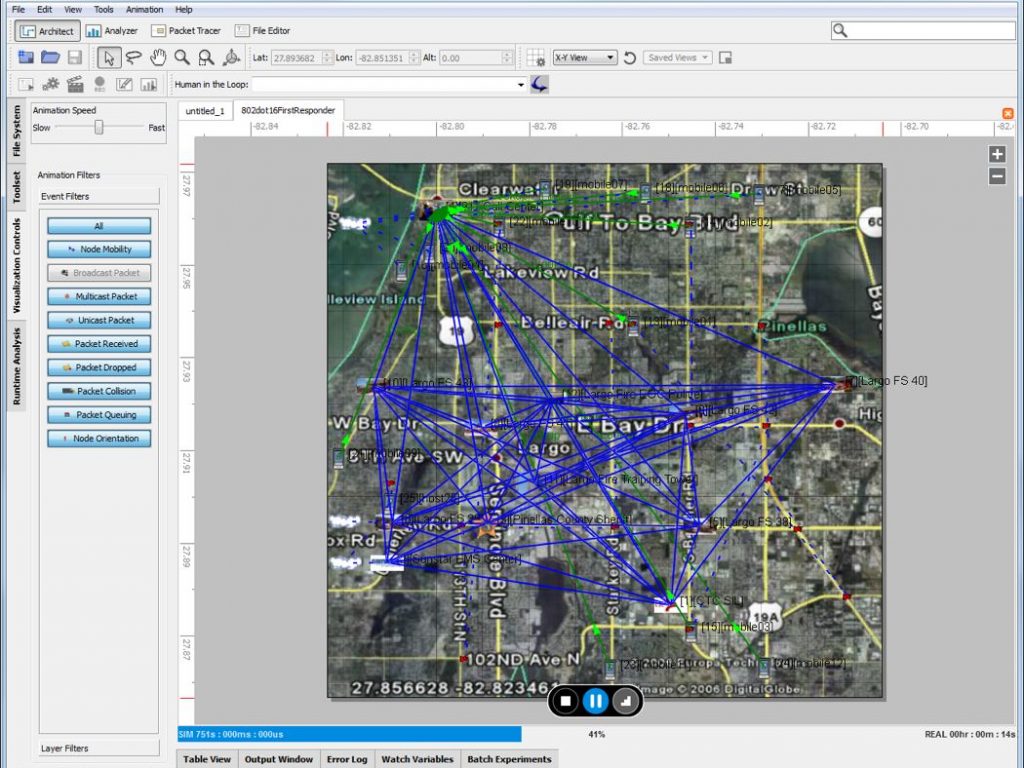
Task: Expand the Saved Views dropdown
Action: coord(677,58)
